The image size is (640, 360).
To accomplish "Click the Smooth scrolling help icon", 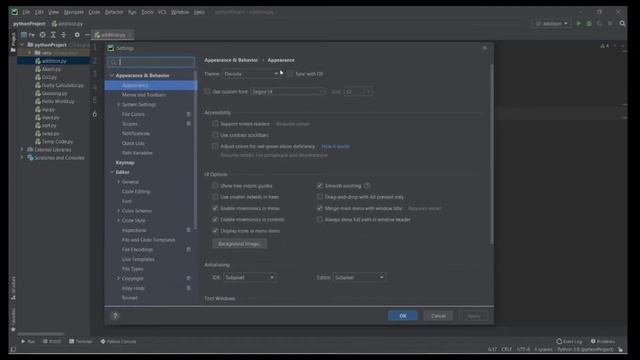I will [367, 186].
